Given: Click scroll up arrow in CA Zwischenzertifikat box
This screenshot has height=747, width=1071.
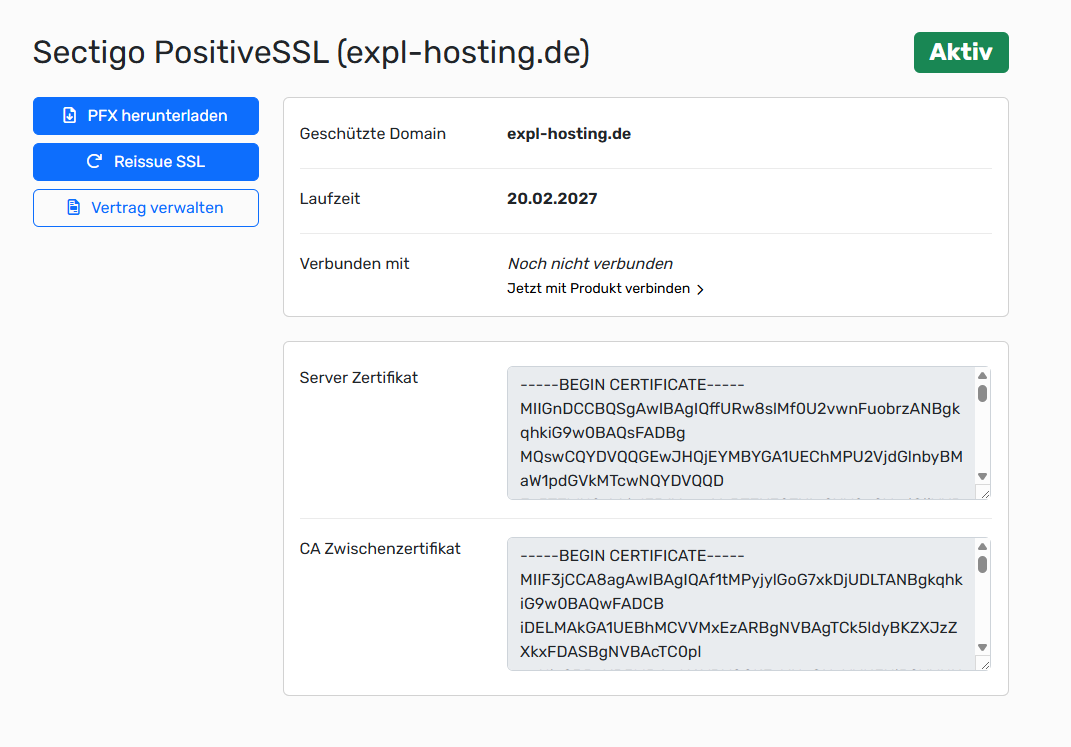Looking at the screenshot, I should point(982,546).
